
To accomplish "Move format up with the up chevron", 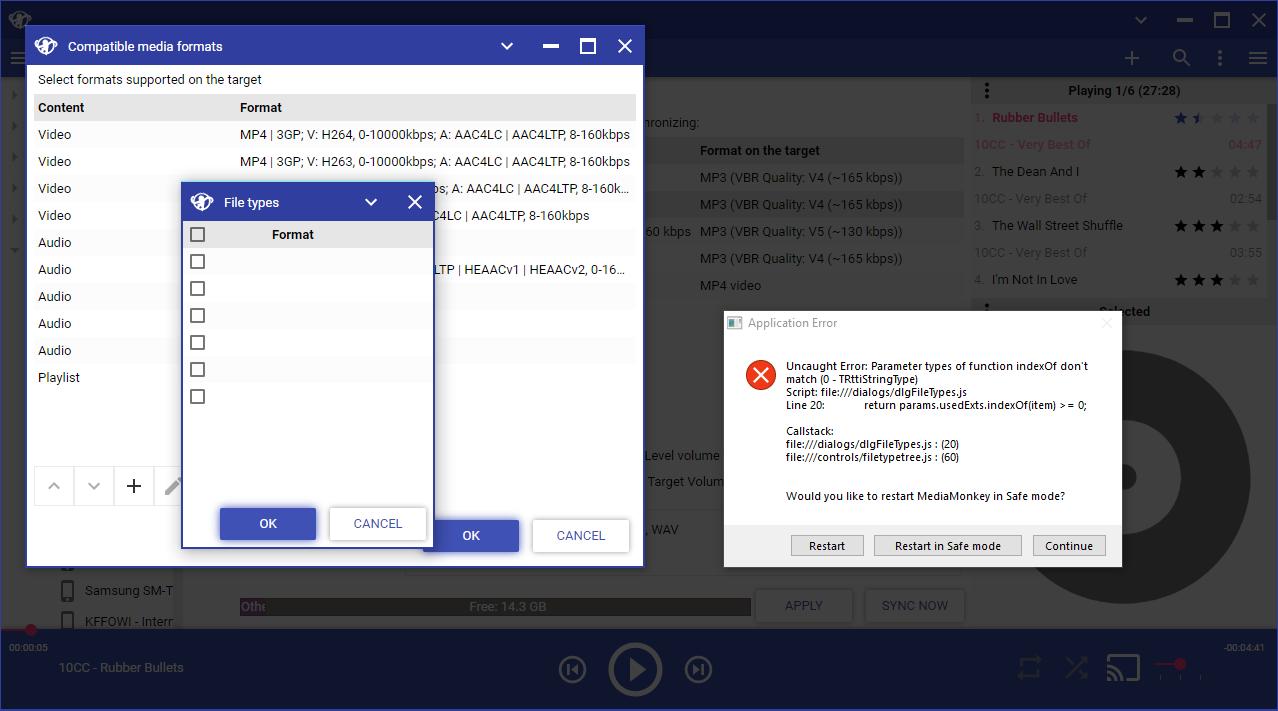I will click(54, 486).
